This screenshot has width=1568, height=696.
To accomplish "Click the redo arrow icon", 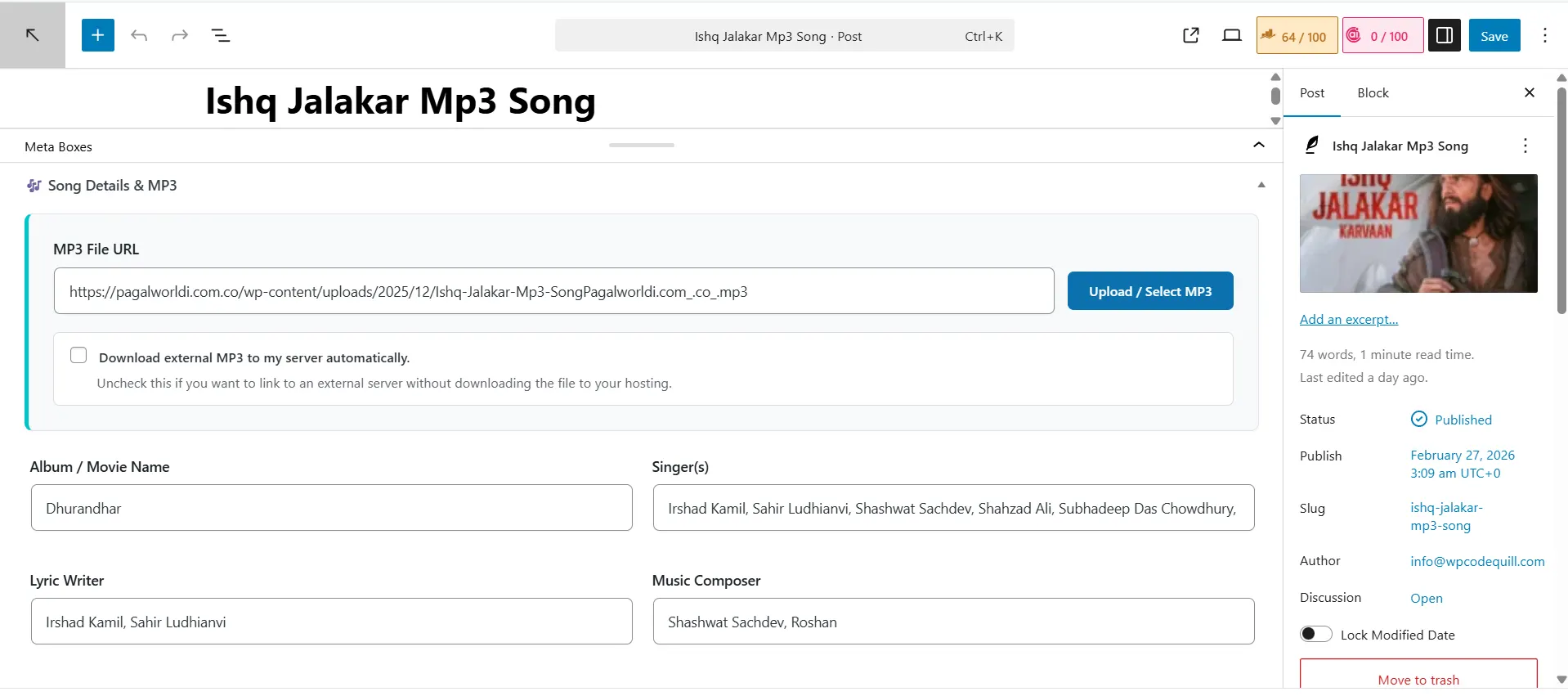I will click(x=180, y=35).
